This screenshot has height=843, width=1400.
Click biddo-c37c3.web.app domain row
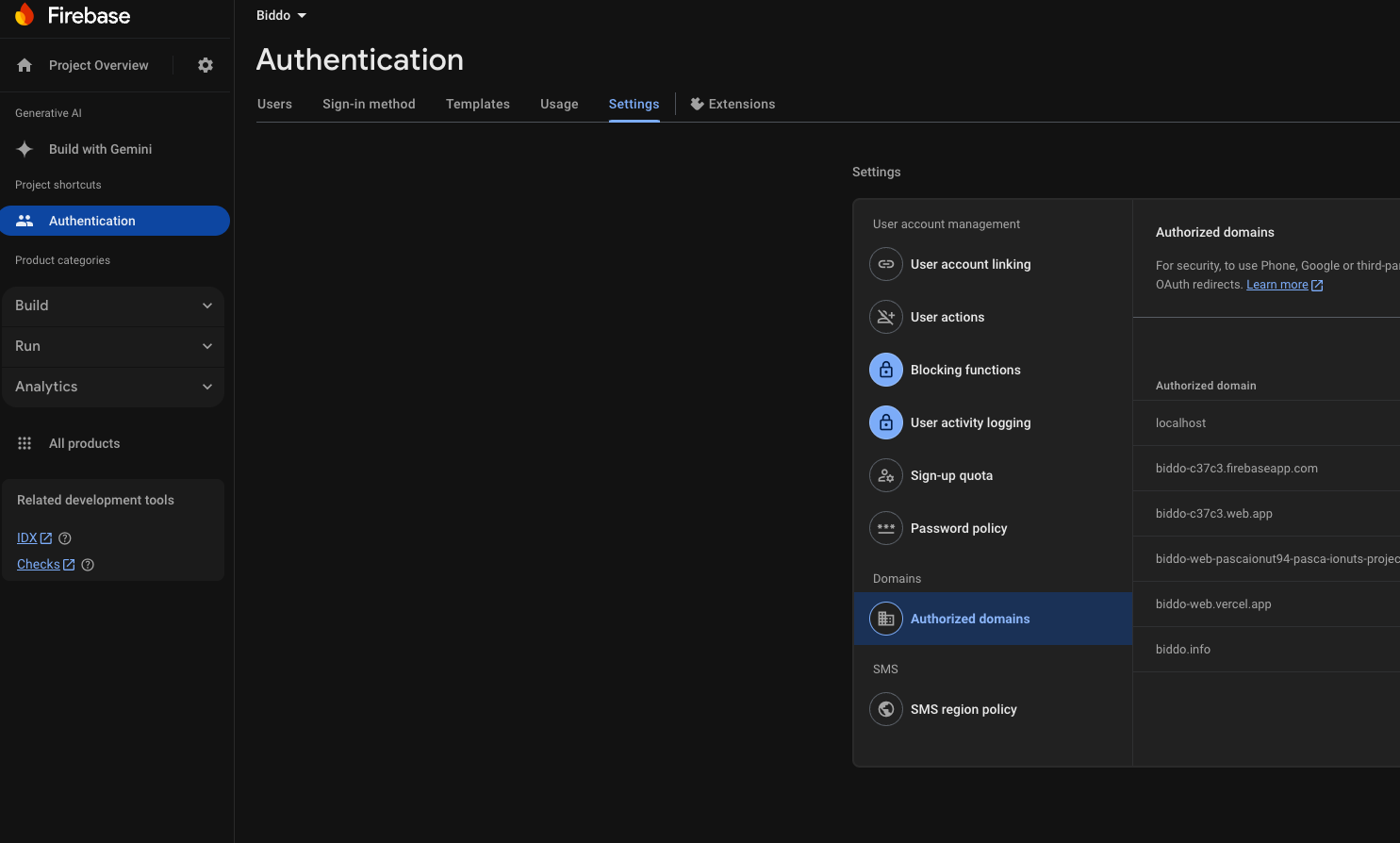[x=1266, y=514]
